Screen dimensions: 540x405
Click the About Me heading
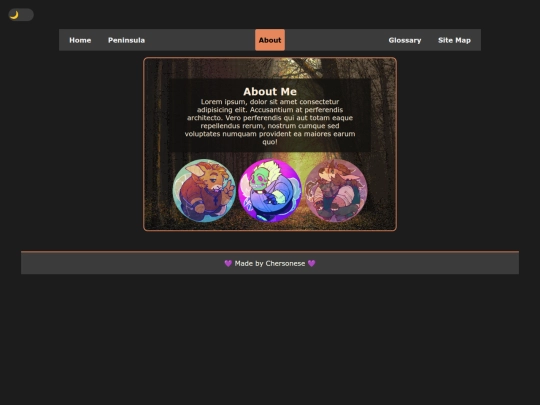click(270, 92)
